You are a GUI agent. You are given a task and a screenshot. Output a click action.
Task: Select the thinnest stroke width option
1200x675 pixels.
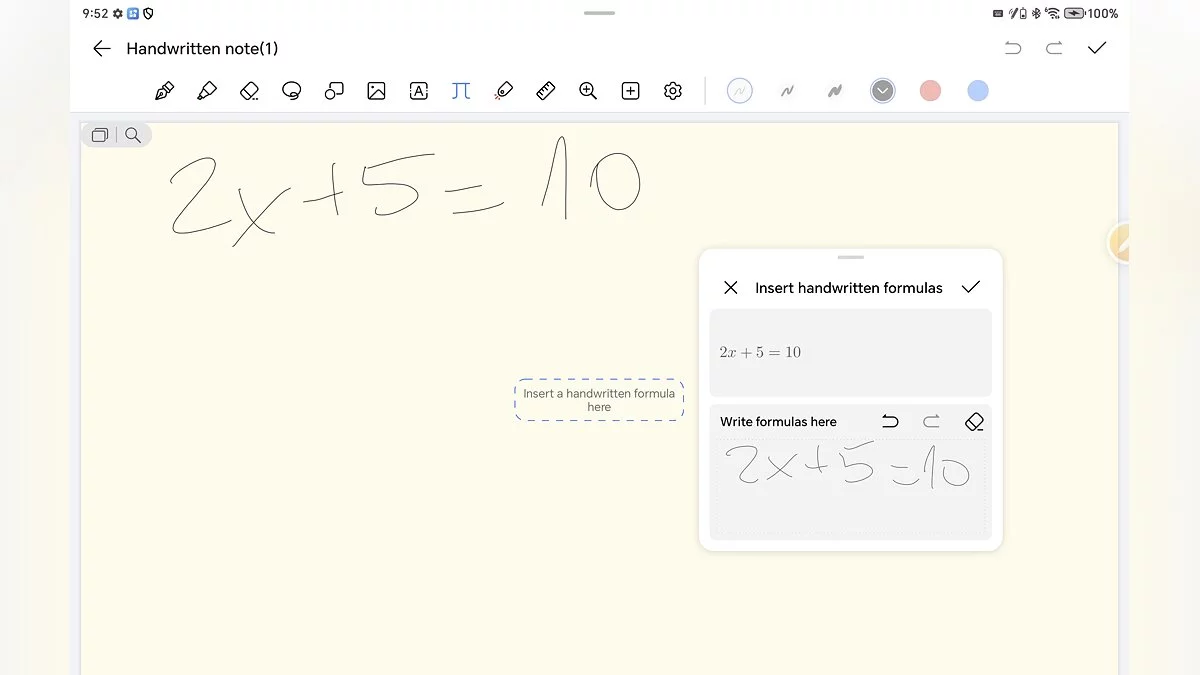coord(739,91)
